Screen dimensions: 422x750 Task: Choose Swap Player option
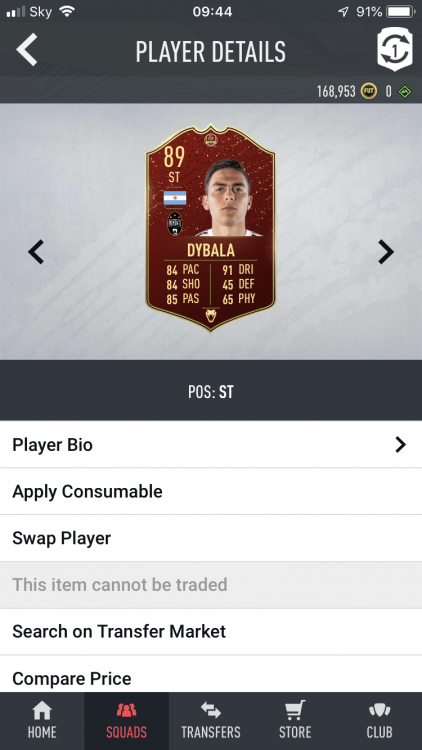[x=211, y=539]
